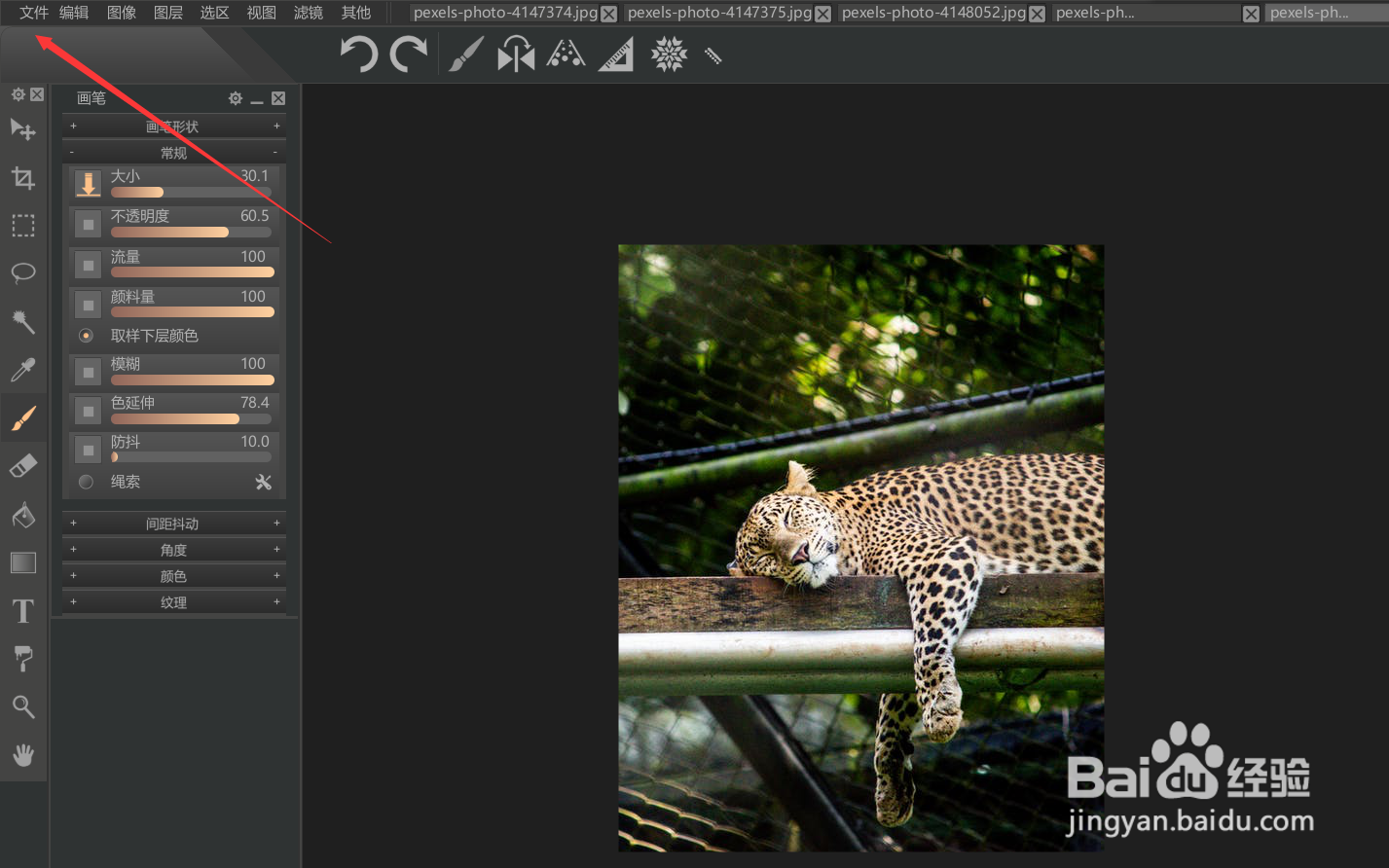1389x868 pixels.
Task: Close the pexels-photo-4148052.jpg tab
Action: (x=1038, y=14)
